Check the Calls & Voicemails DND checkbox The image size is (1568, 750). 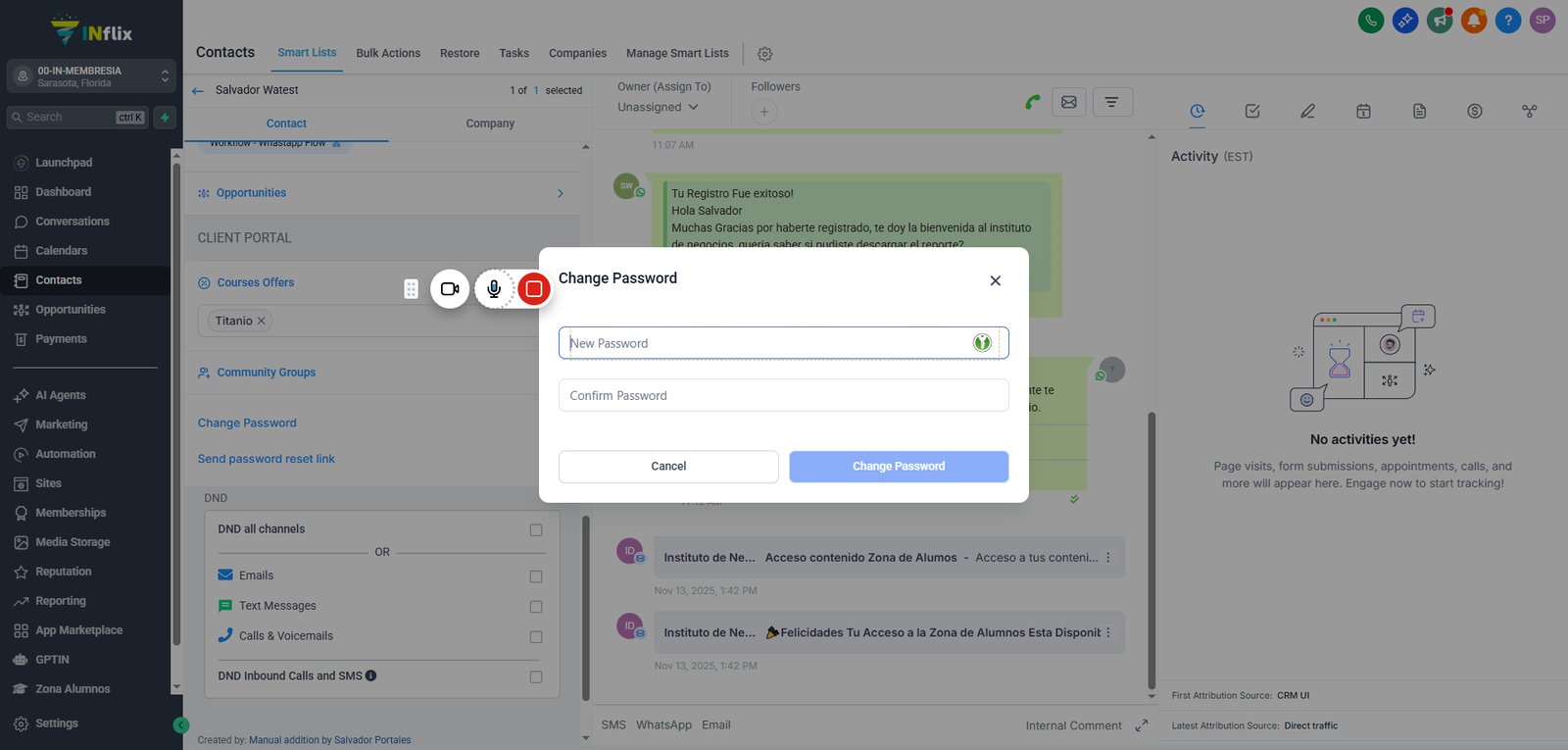(536, 637)
